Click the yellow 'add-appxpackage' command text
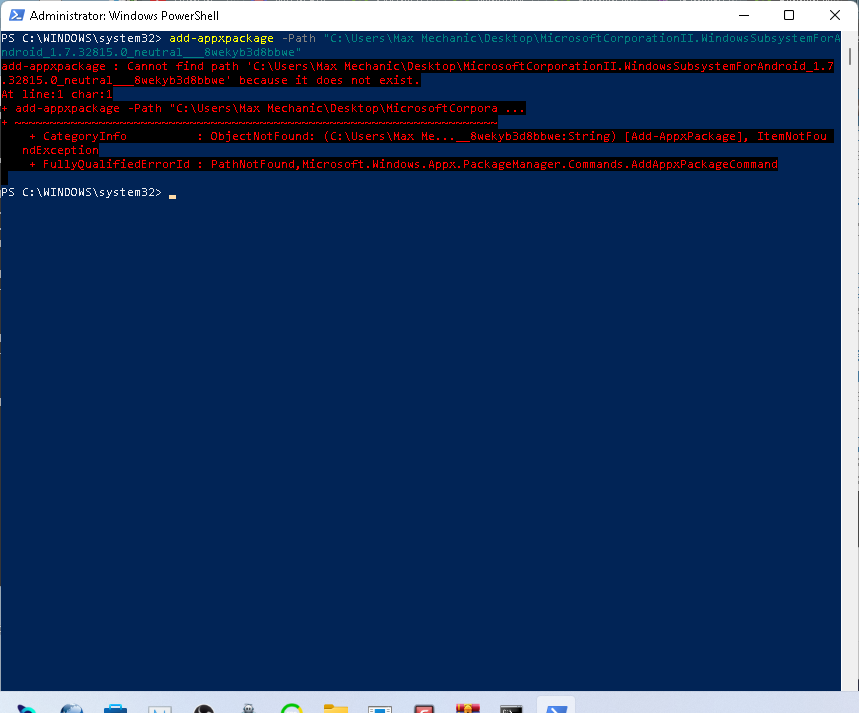The height and width of the screenshot is (713, 859). (x=221, y=38)
